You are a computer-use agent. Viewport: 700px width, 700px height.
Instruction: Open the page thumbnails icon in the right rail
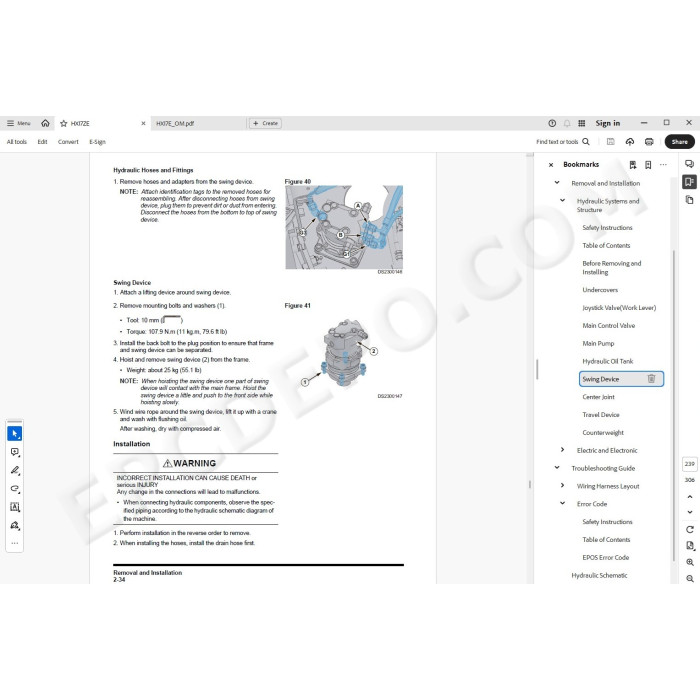pyautogui.click(x=689, y=200)
